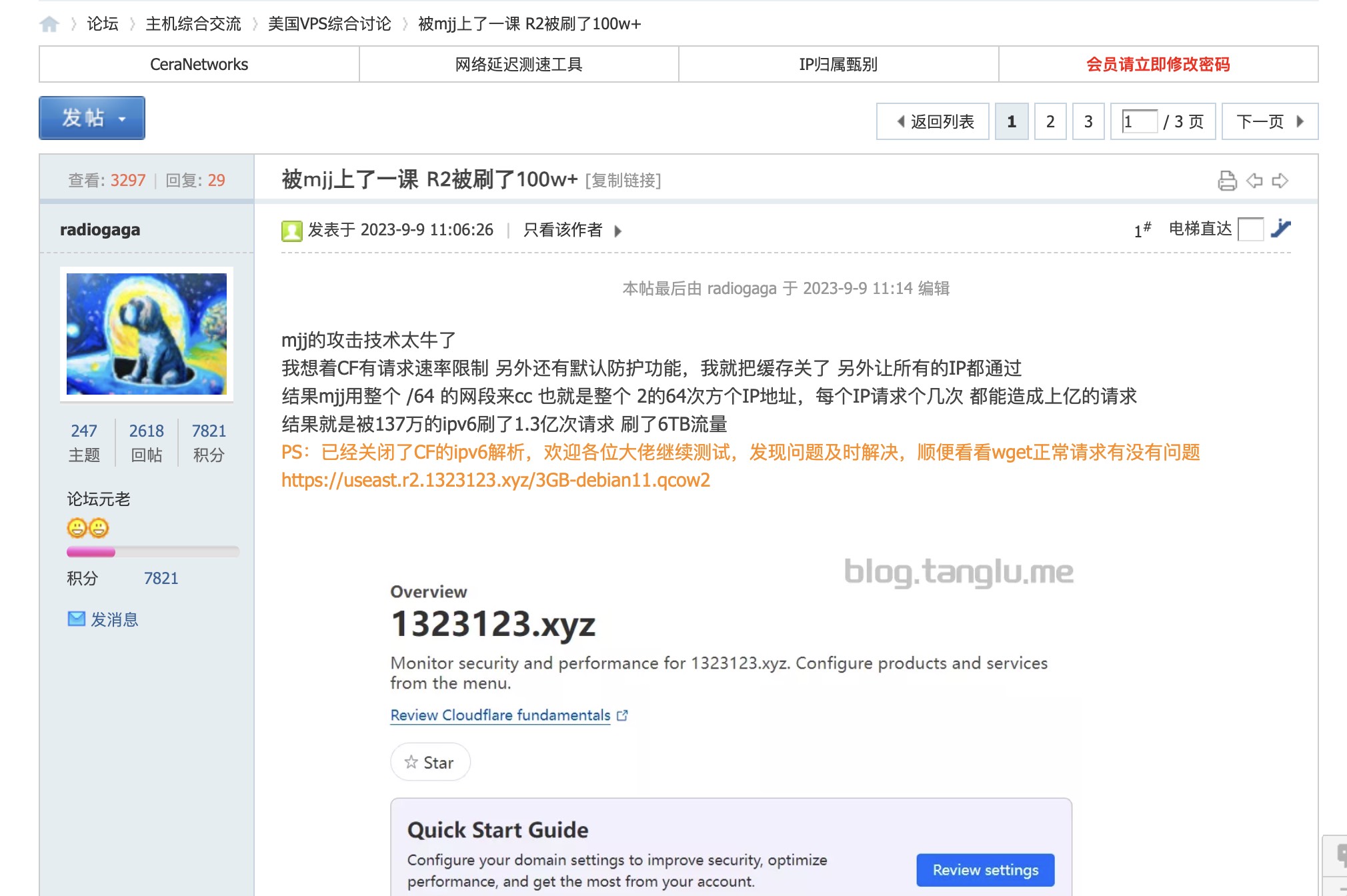Open next thread via right arrow icon
The height and width of the screenshot is (896, 1347).
[1278, 180]
